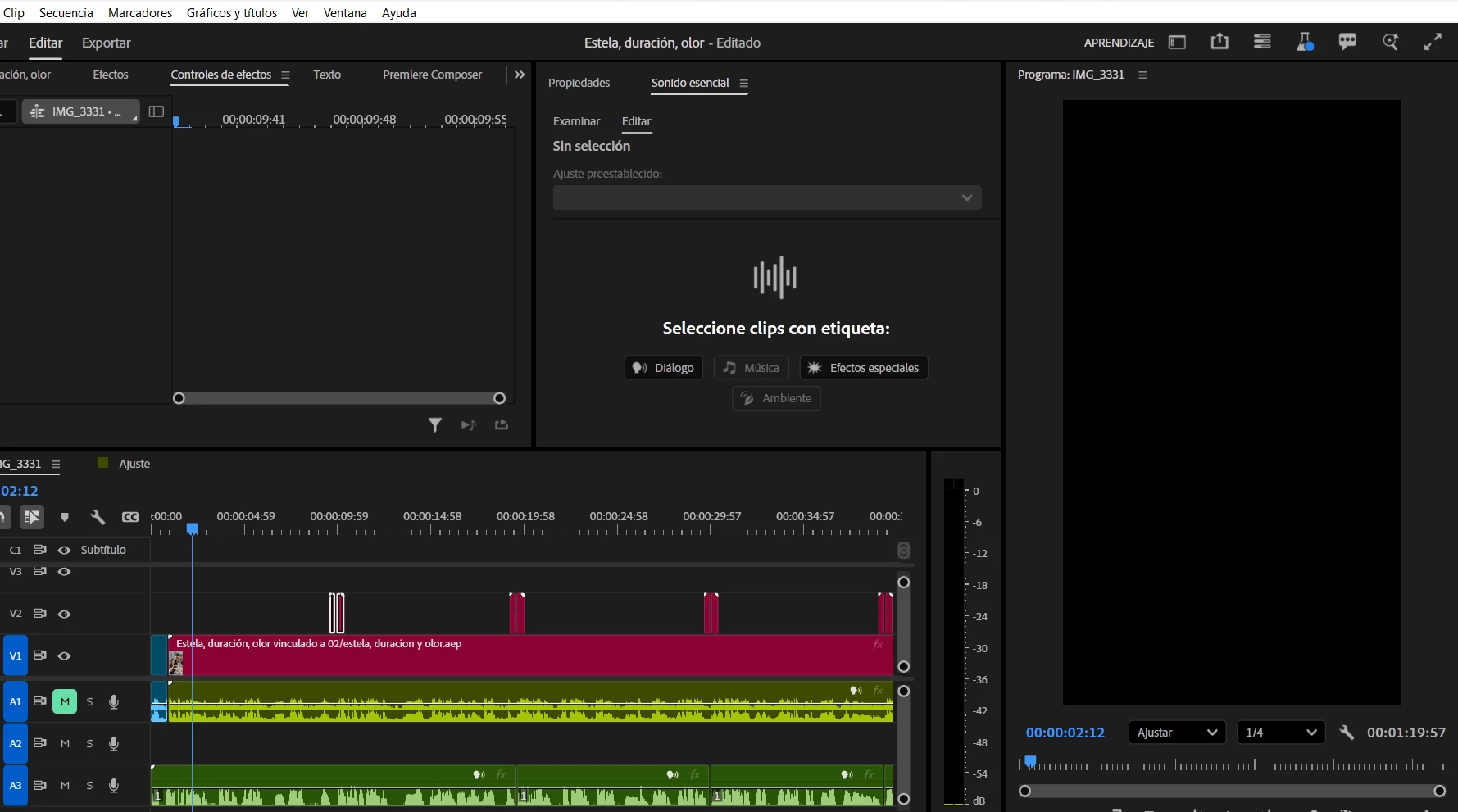Switch to the Exportar workspace tab
Screen dimensions: 1458x812
click(x=107, y=43)
